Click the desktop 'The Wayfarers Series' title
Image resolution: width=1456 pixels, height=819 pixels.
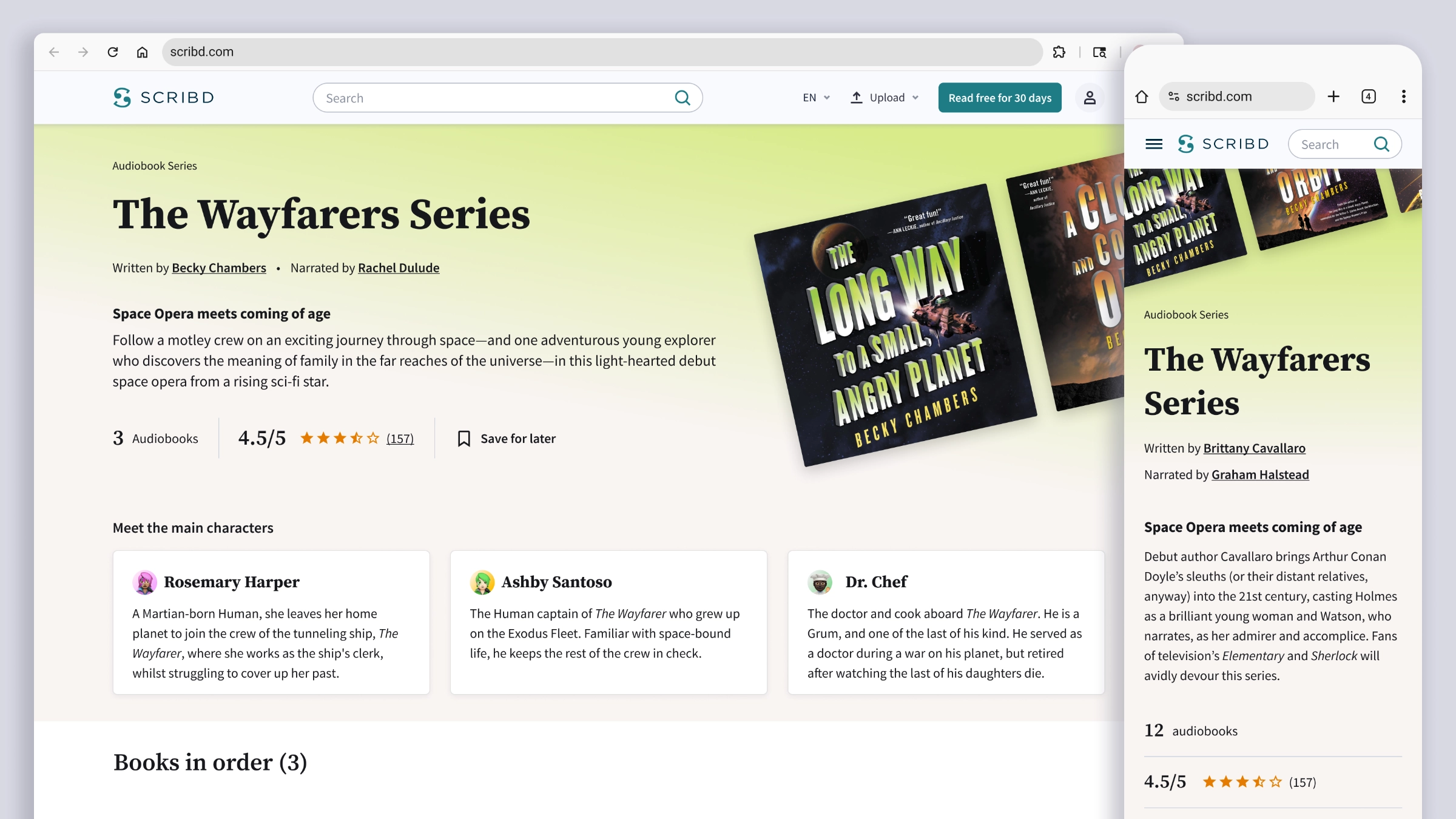(x=322, y=215)
